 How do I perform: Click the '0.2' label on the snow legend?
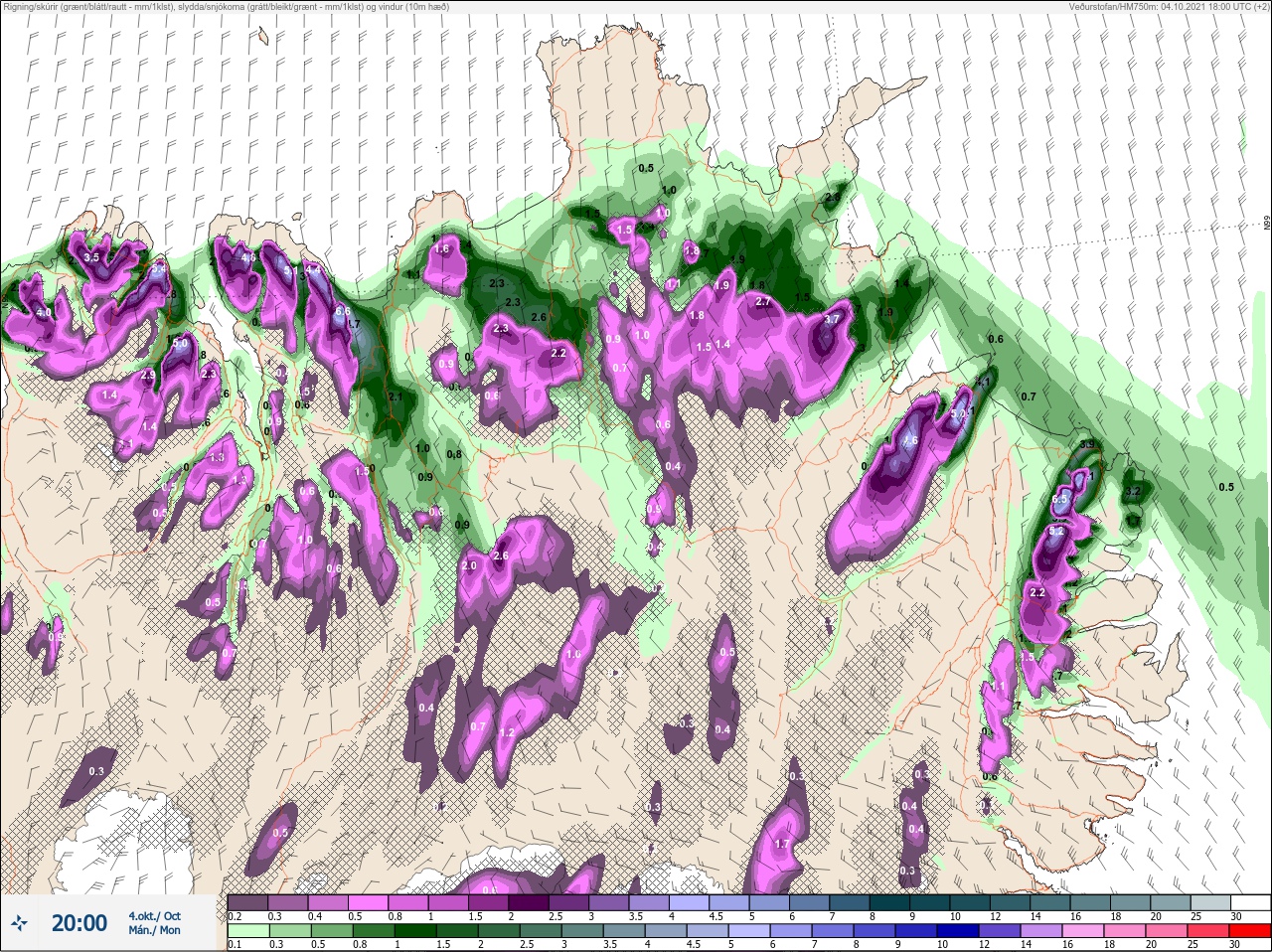tap(235, 916)
